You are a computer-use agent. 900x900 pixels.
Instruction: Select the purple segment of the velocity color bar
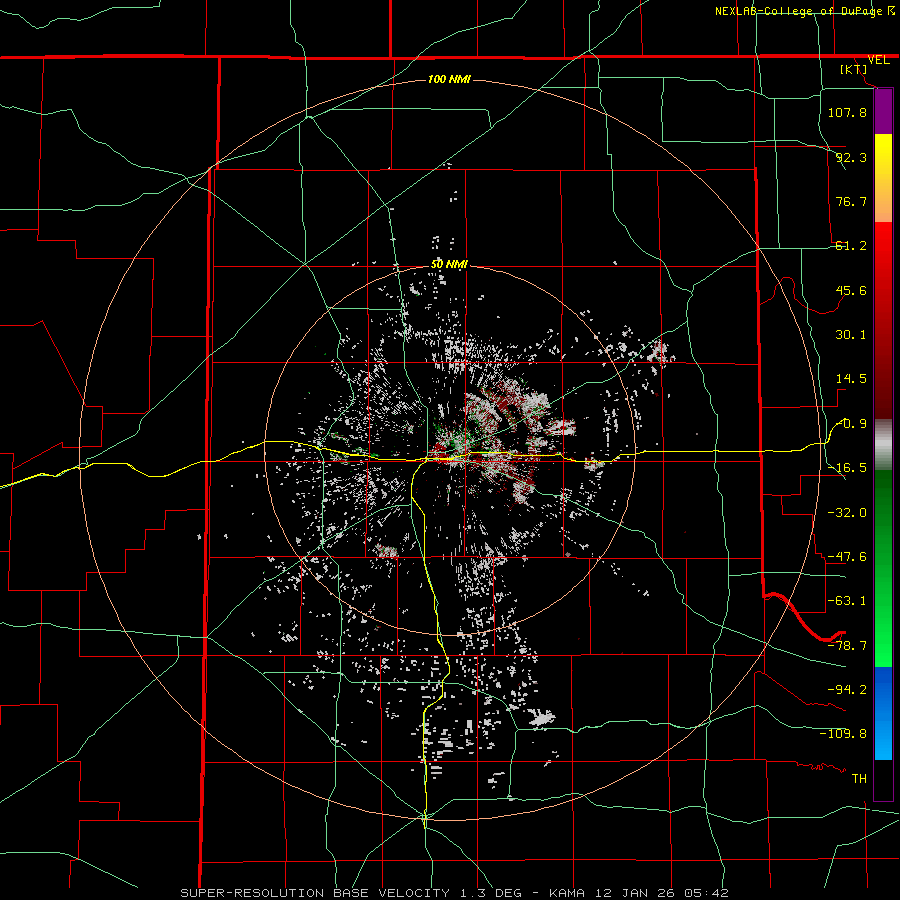click(x=883, y=111)
